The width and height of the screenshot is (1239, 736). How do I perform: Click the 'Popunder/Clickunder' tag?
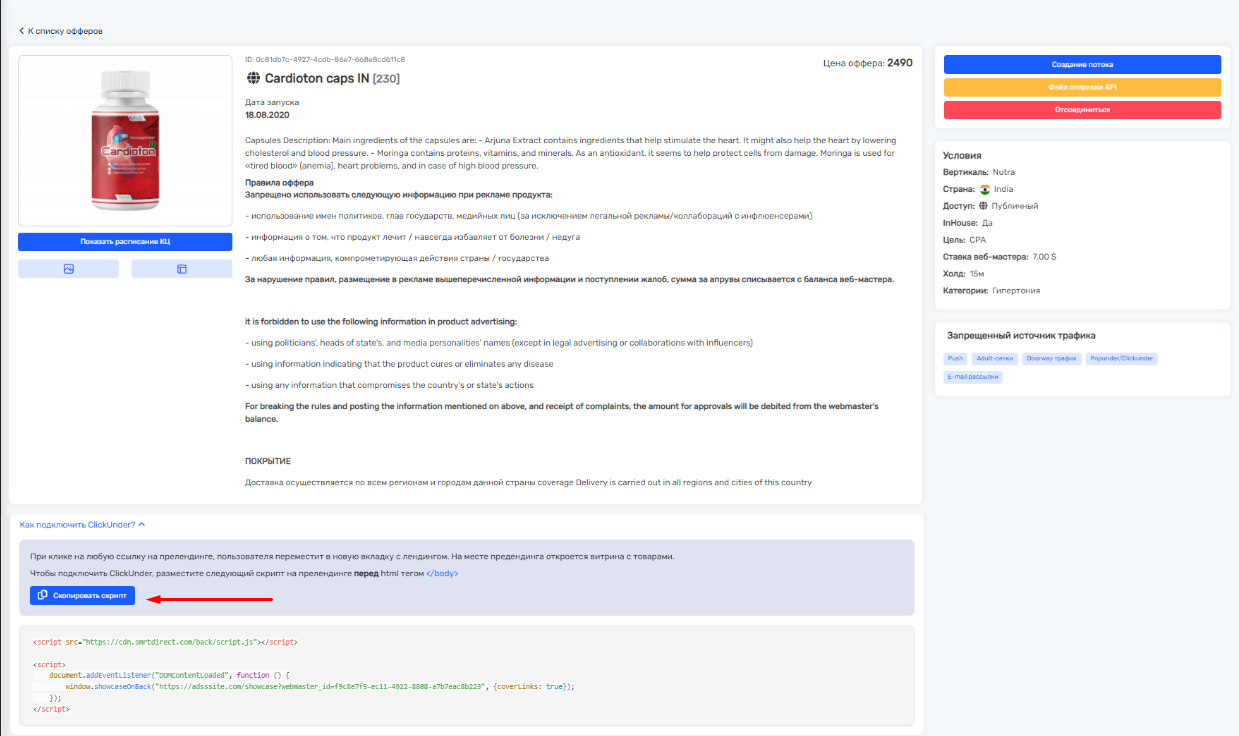[1122, 358]
